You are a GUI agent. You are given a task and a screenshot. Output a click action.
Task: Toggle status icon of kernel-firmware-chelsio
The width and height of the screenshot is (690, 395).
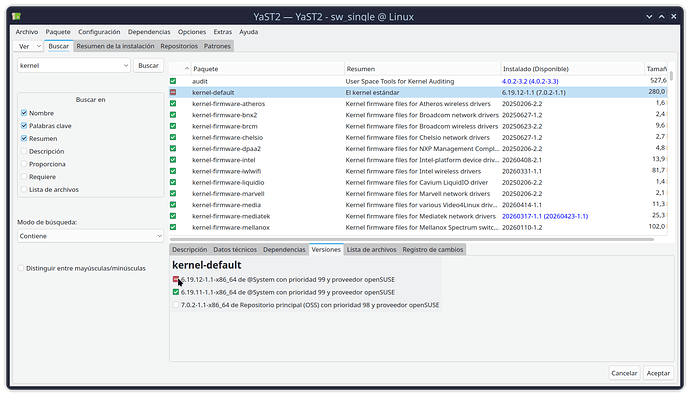tap(173, 137)
